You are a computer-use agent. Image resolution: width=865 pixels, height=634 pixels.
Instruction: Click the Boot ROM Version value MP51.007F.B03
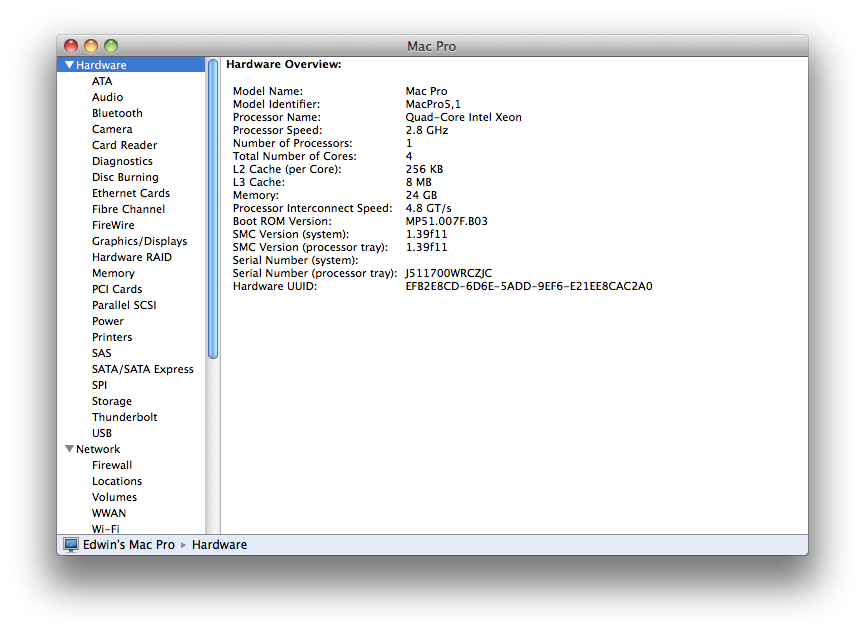click(446, 221)
